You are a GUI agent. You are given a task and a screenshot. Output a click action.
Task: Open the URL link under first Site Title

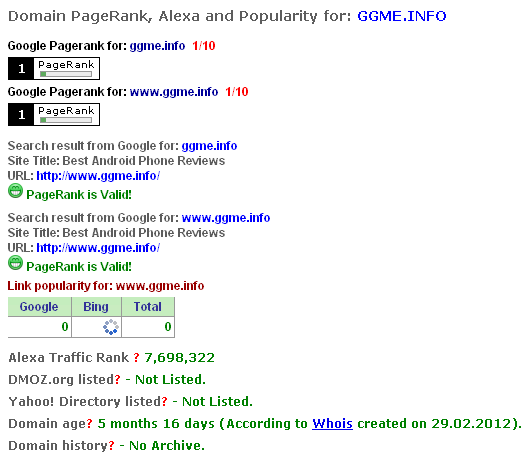pos(98,176)
